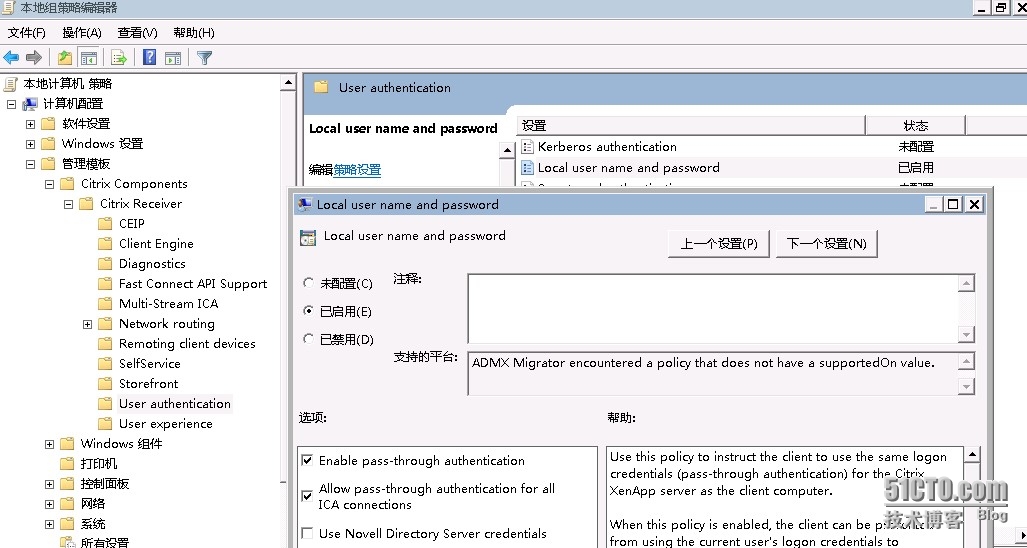
Task: Open the 帮助(H) menu
Action: pyautogui.click(x=194, y=33)
